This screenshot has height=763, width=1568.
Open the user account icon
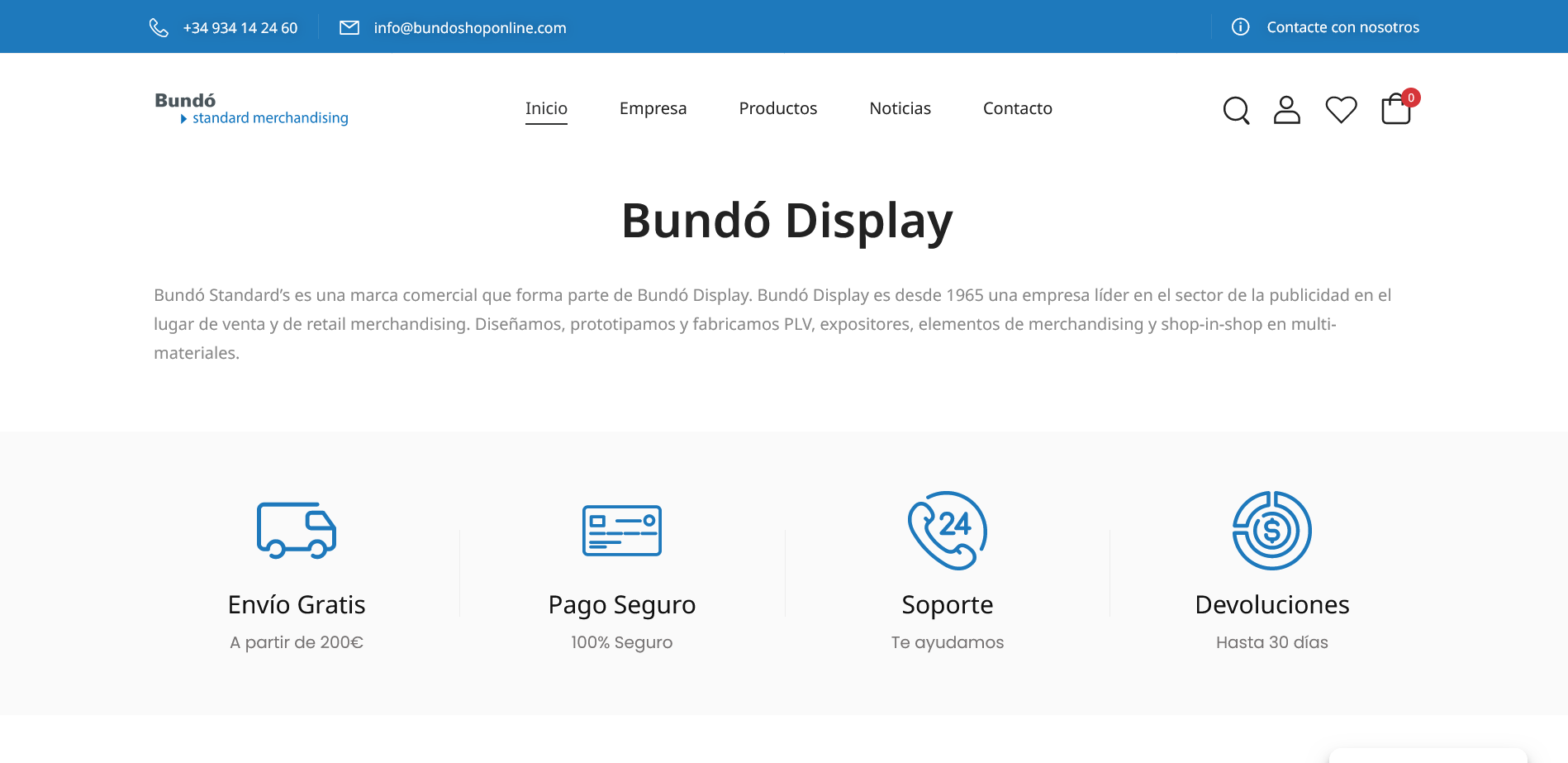[1287, 110]
